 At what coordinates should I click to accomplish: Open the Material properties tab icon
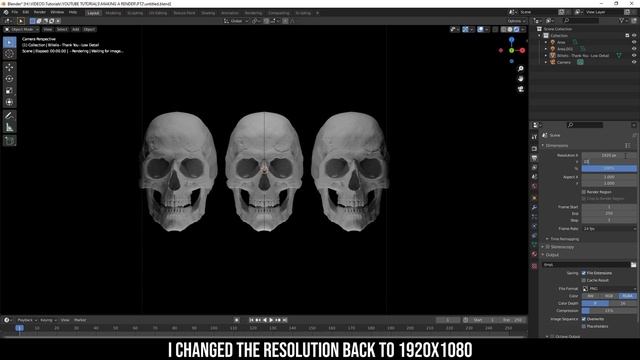(x=534, y=254)
